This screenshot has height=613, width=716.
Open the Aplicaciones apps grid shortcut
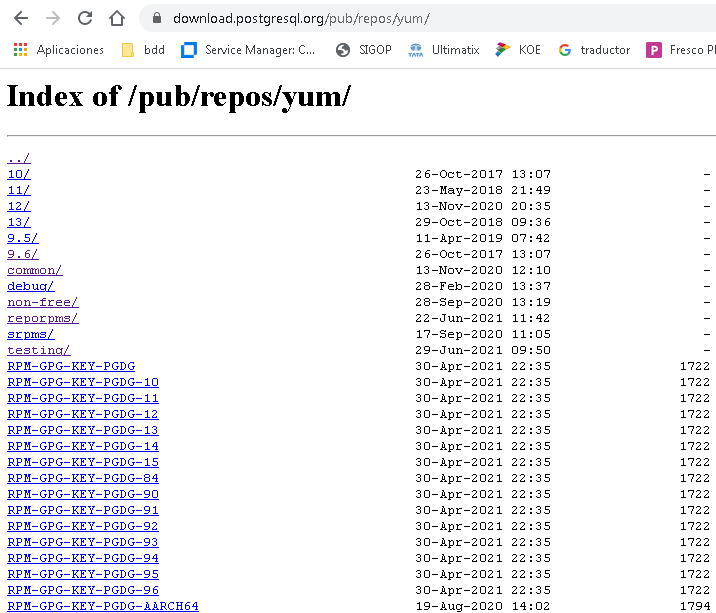tap(58, 49)
